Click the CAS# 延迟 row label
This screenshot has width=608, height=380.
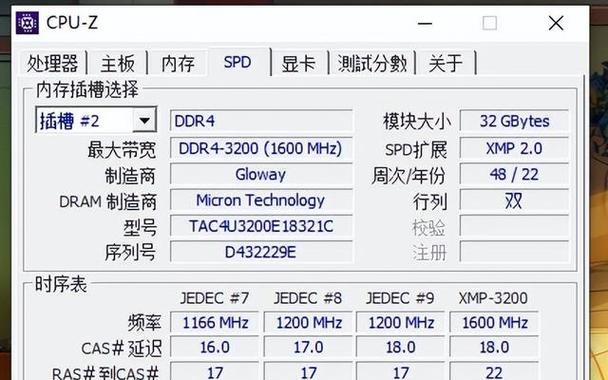(x=121, y=348)
